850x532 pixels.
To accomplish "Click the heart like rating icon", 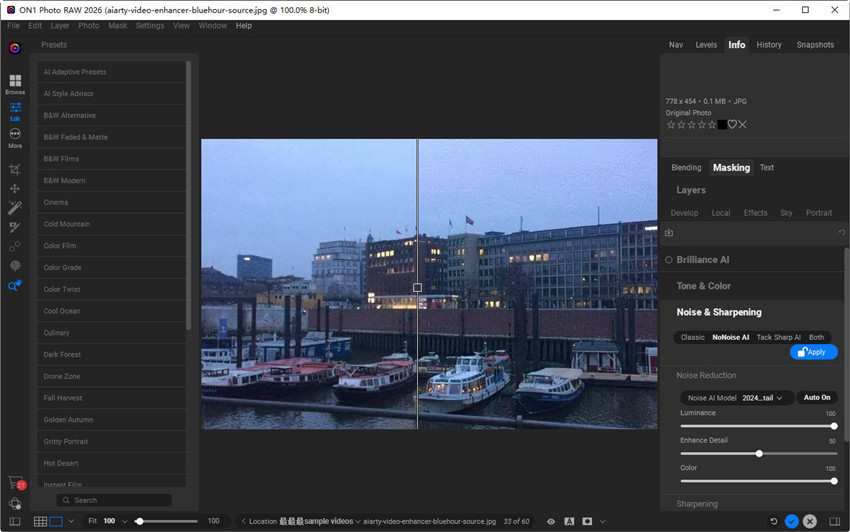I will 732,124.
